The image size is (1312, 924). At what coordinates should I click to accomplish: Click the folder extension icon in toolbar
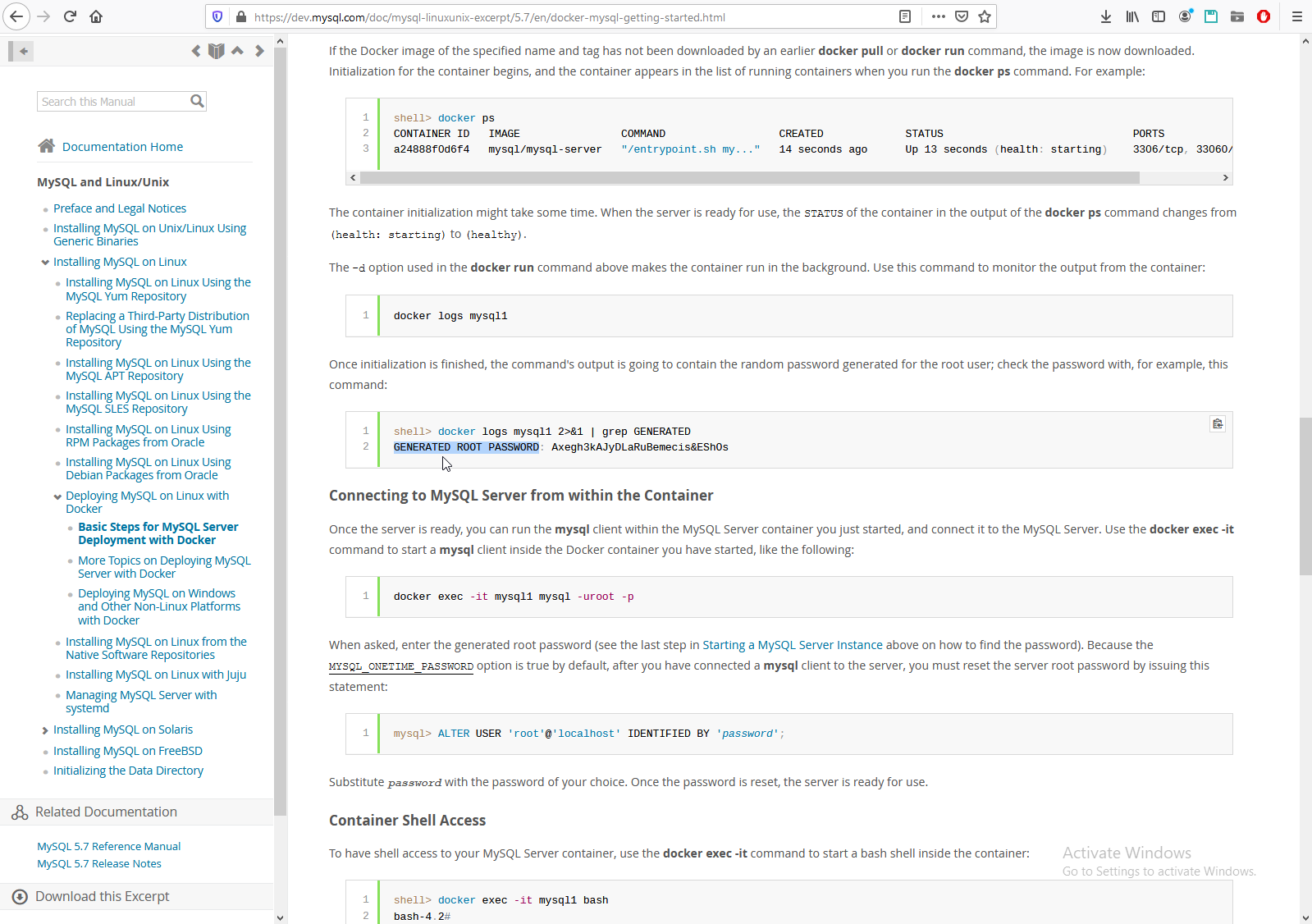(x=1237, y=16)
